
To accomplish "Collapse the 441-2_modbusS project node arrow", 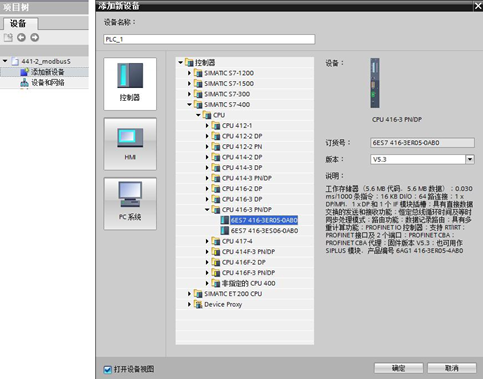I will click(x=5, y=61).
